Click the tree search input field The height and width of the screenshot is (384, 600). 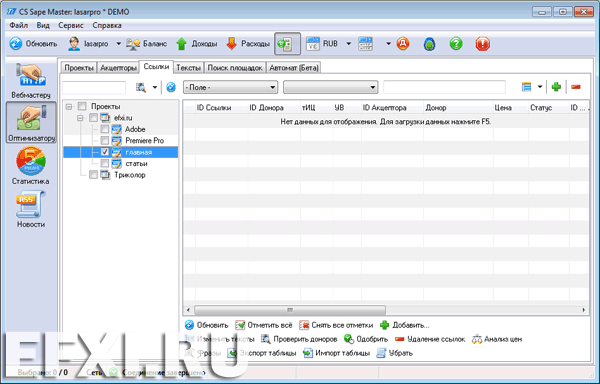click(x=94, y=87)
